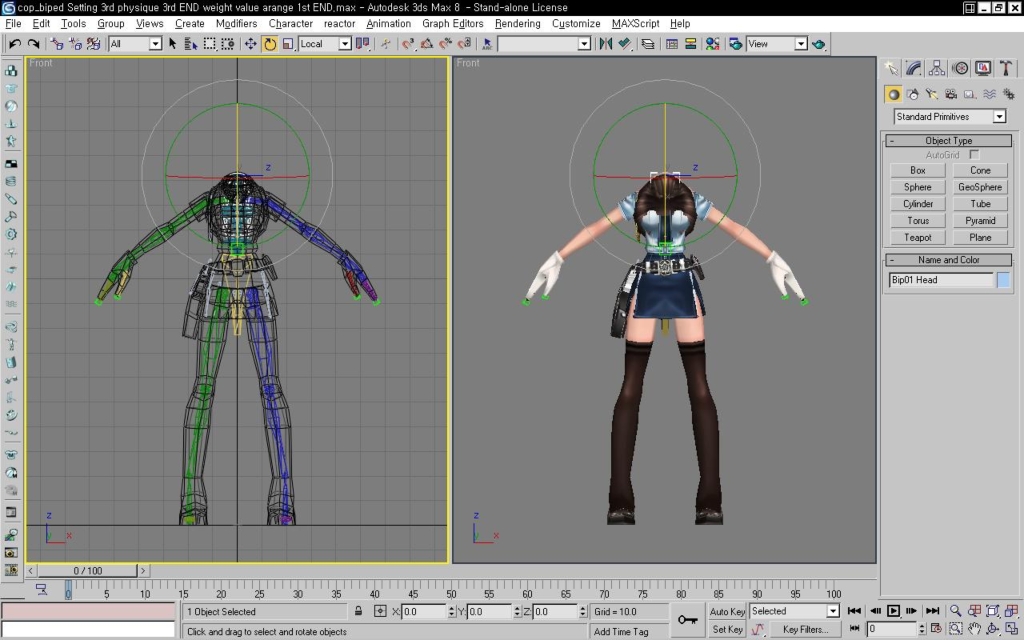Image resolution: width=1024 pixels, height=640 pixels.
Task: Click the Quick Render teapot icon
Action: (x=818, y=44)
